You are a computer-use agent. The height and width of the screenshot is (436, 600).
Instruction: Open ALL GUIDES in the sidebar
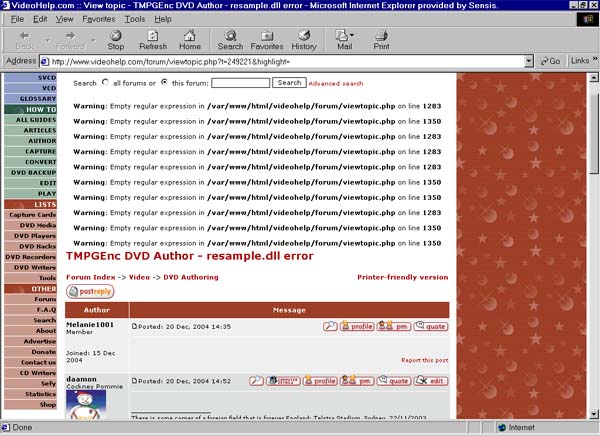(31, 120)
